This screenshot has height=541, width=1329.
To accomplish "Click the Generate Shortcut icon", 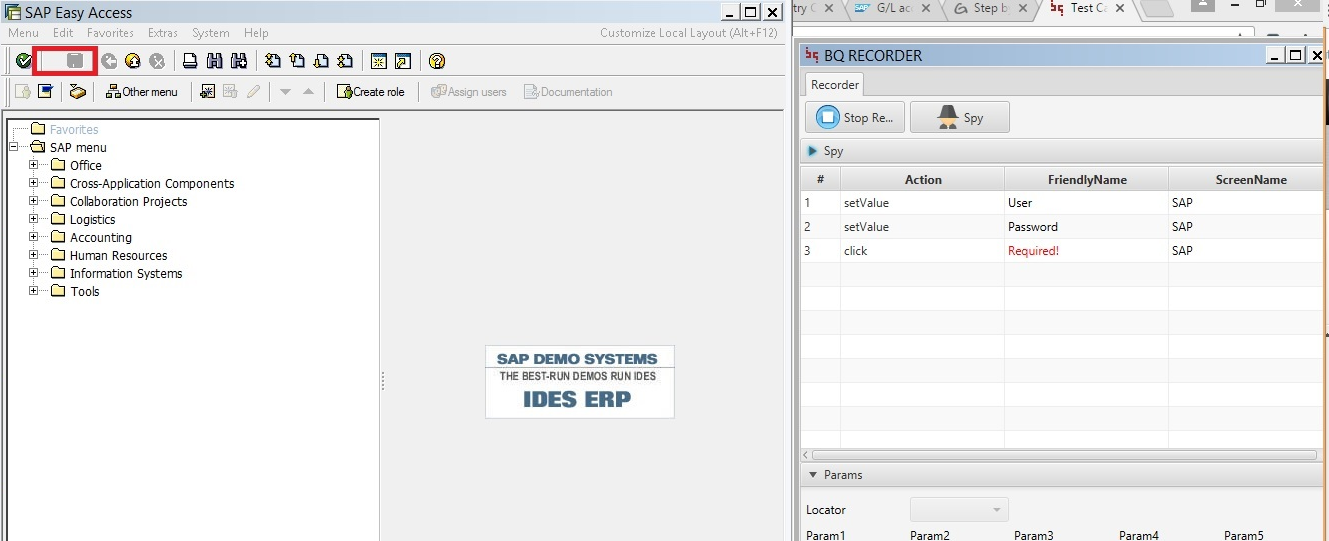I will pos(402,61).
